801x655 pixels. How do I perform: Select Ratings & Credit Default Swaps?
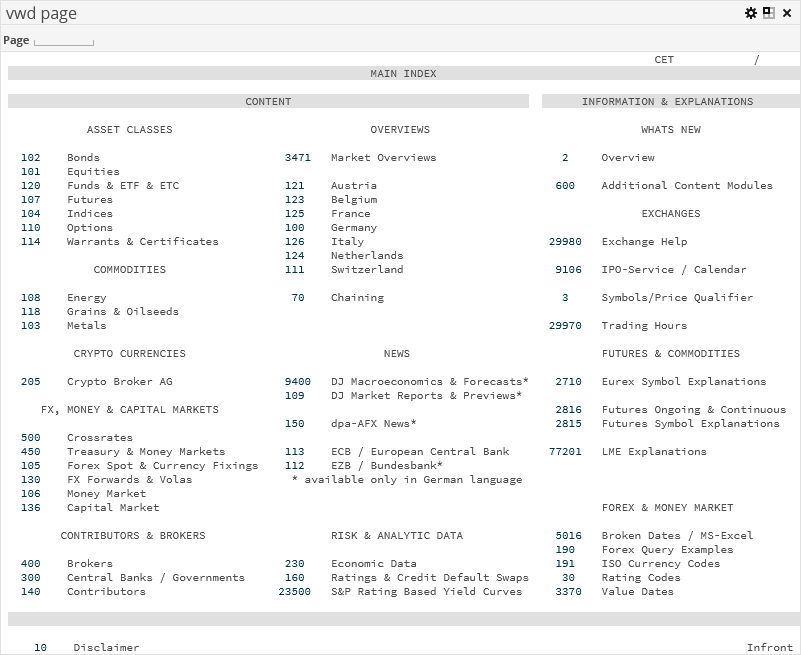pos(429,578)
